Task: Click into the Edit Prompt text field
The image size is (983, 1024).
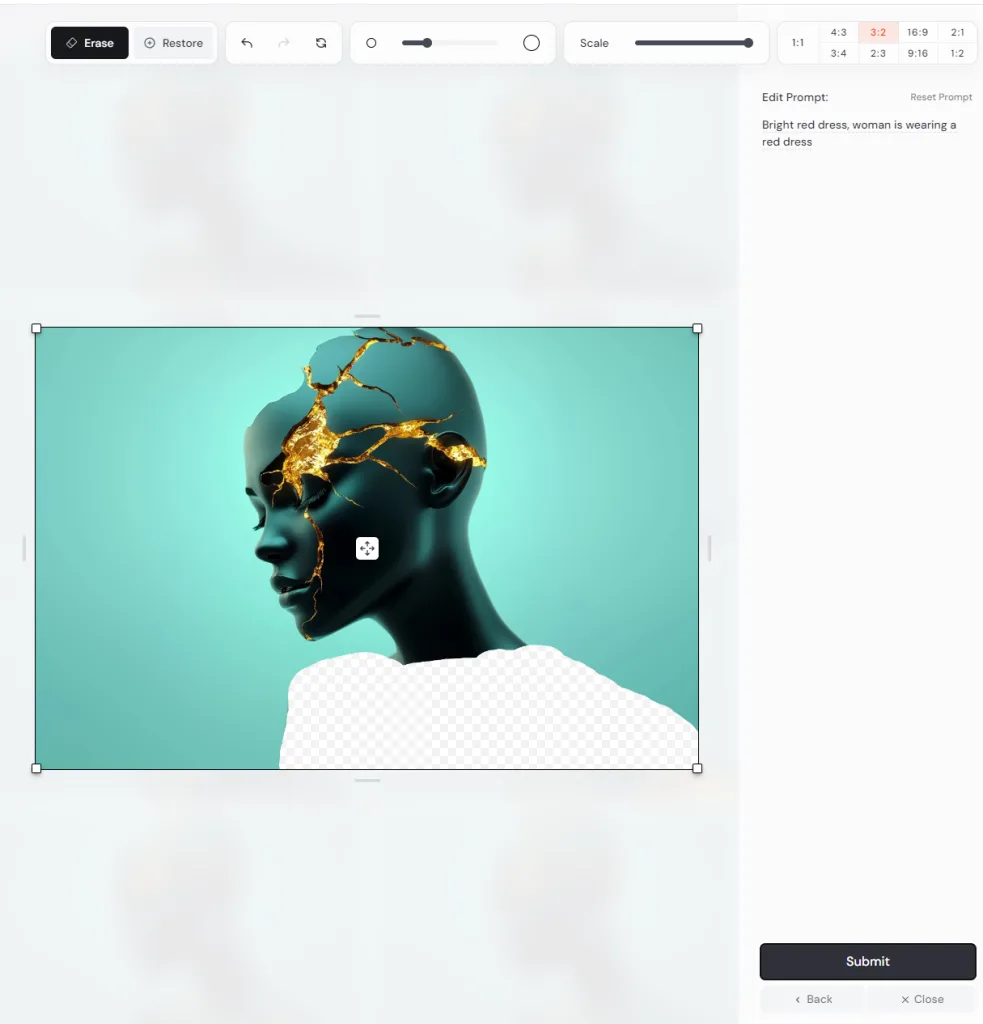Action: pos(860,134)
